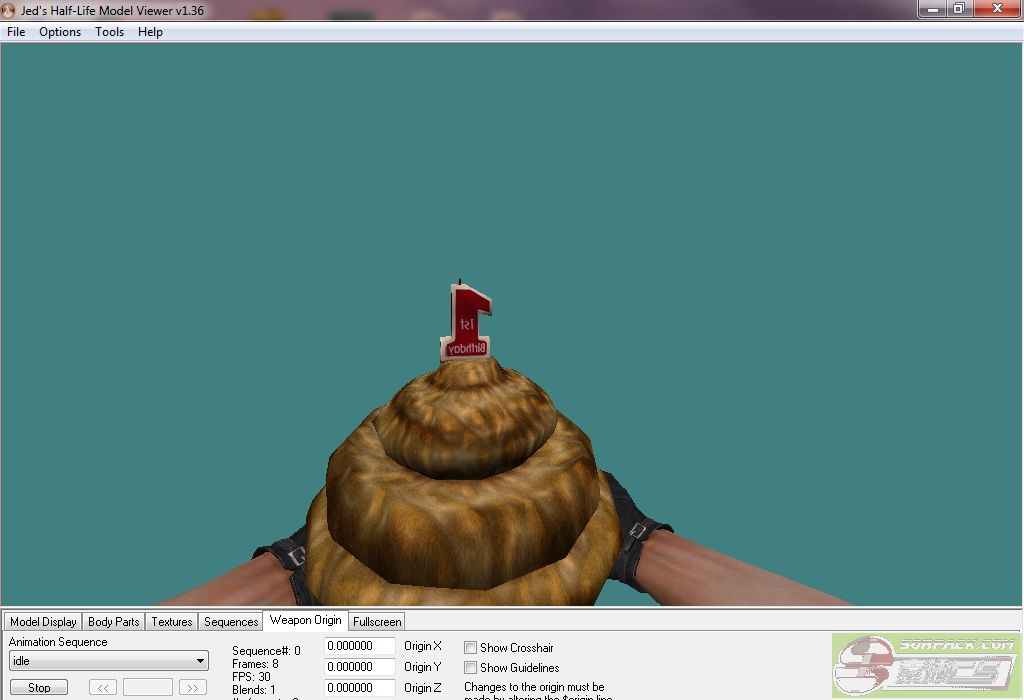Click the 'Frames: 8' info text
The height and width of the screenshot is (700, 1024).
[255, 664]
